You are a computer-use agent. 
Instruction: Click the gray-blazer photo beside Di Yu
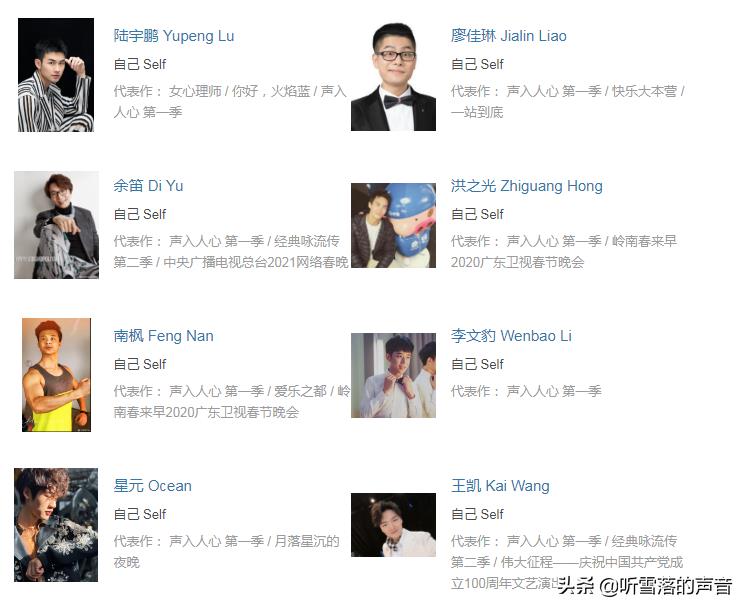56,225
